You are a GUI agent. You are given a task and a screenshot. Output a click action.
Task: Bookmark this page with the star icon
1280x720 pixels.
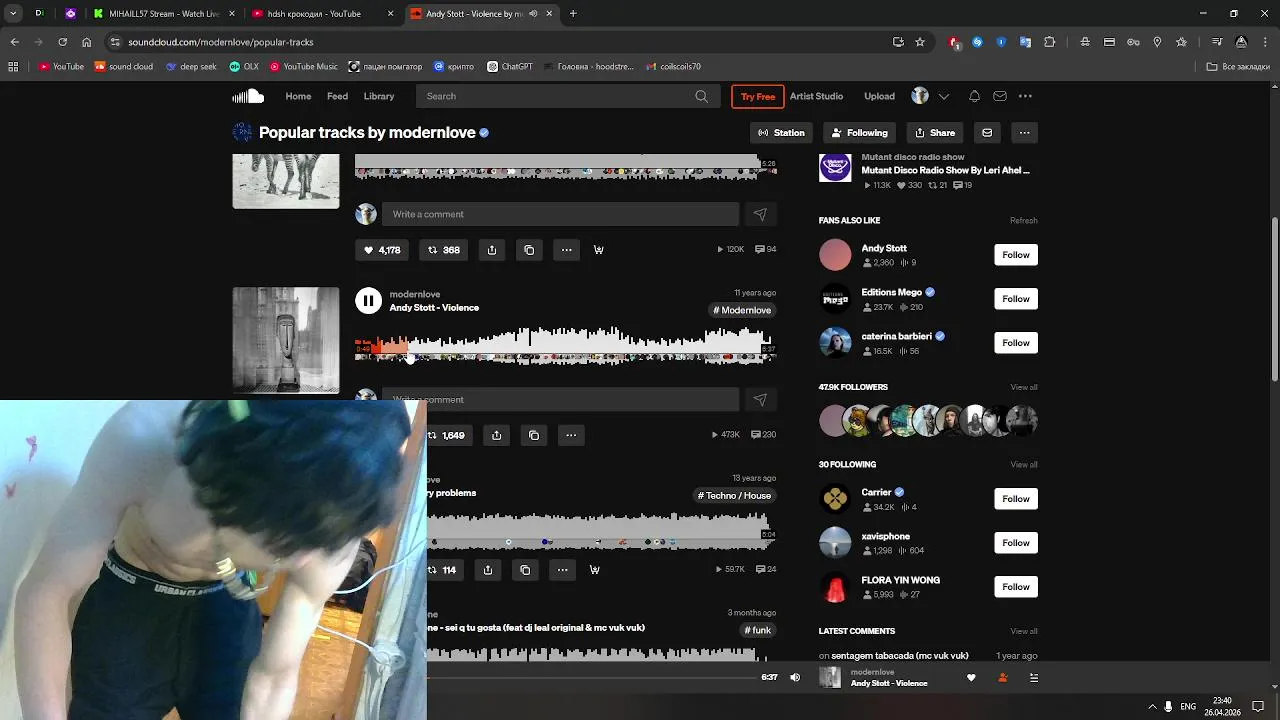920,42
